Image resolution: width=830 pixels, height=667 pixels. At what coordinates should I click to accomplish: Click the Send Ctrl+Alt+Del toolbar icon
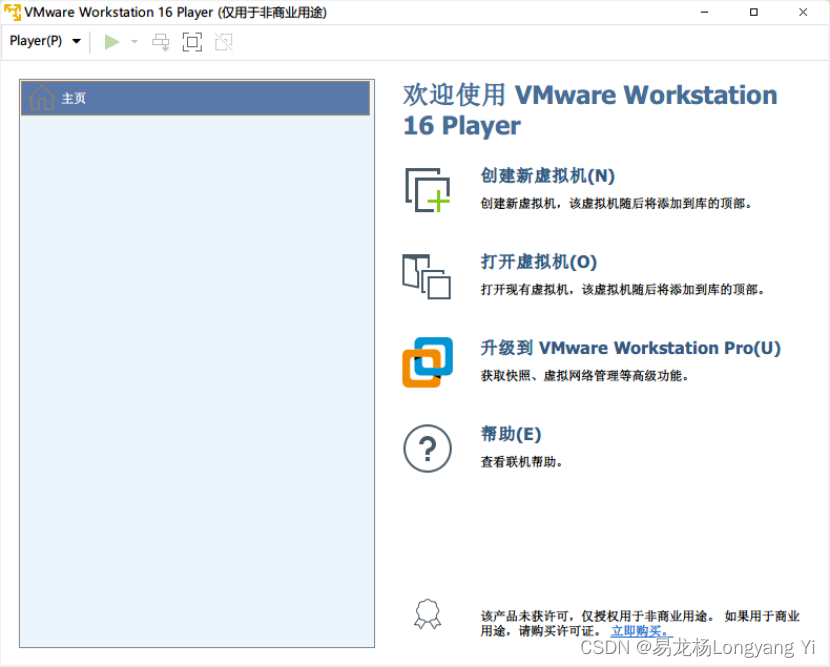point(161,42)
